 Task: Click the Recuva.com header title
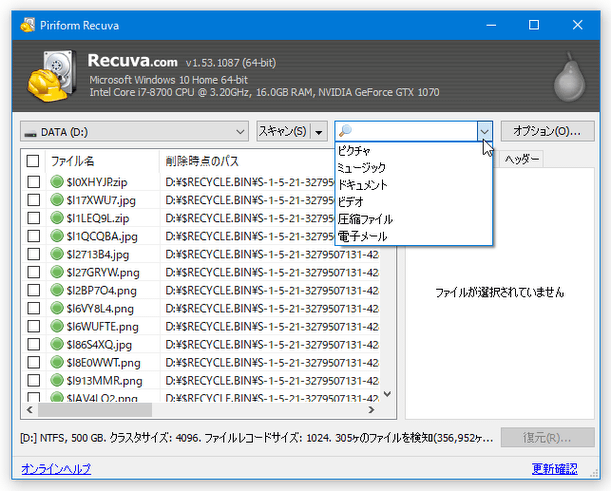(x=132, y=61)
